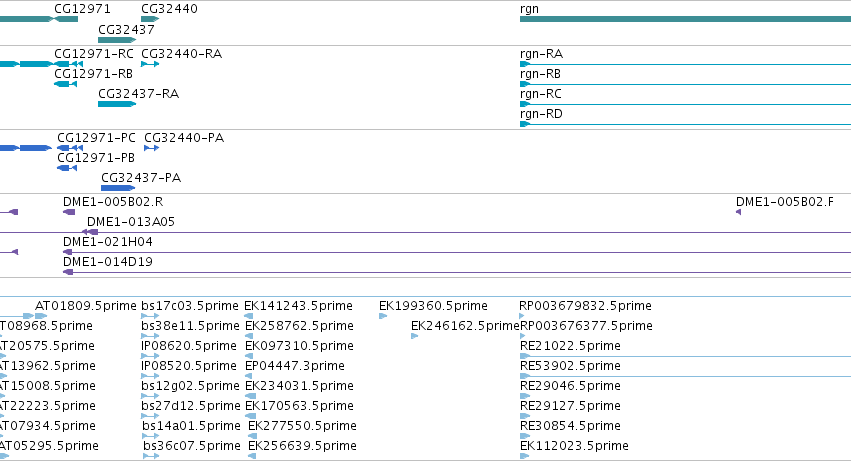The height and width of the screenshot is (461, 851).
Task: Select the CG12971 gene glyph
Action: 66,19
